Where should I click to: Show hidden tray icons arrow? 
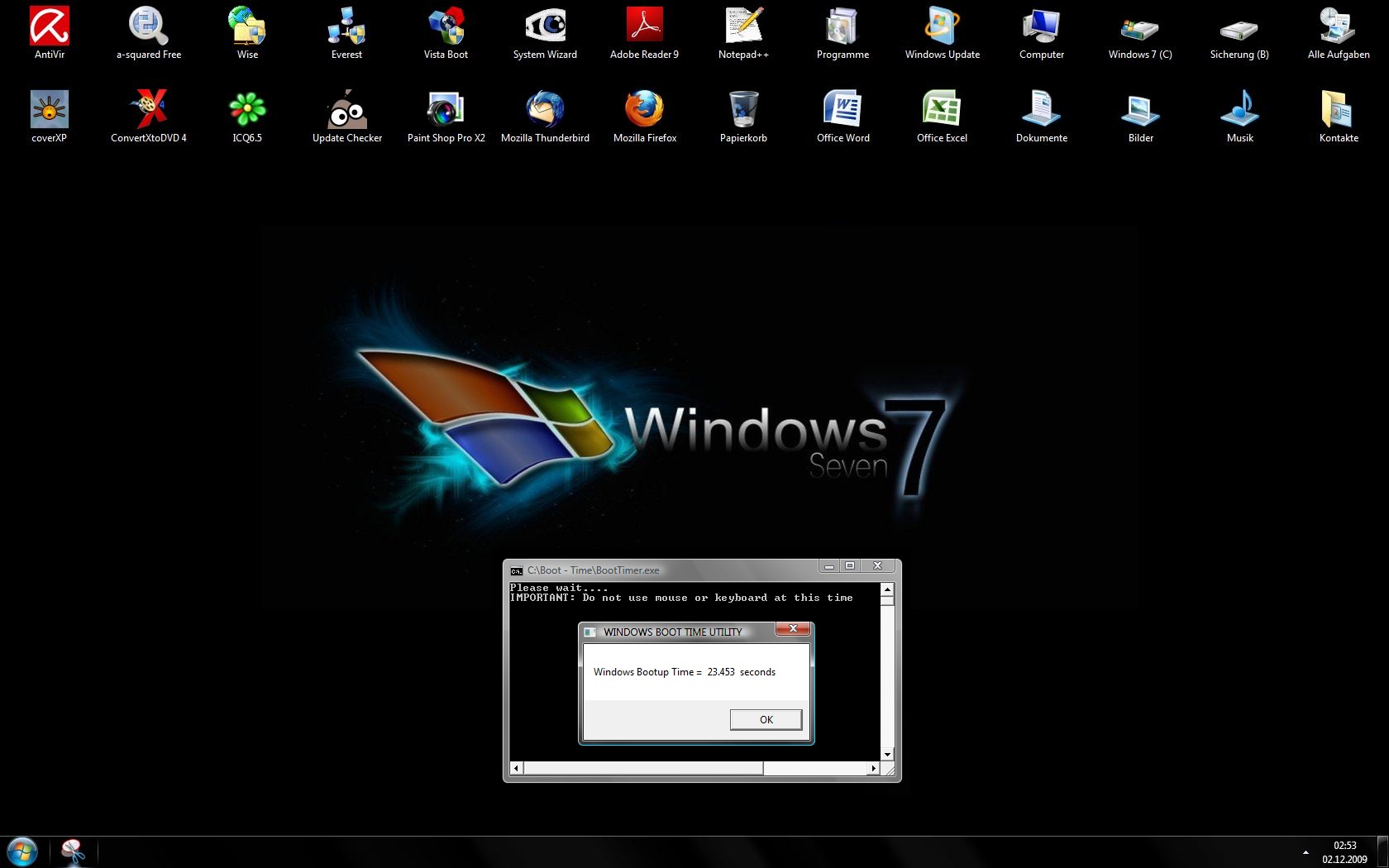click(1305, 852)
